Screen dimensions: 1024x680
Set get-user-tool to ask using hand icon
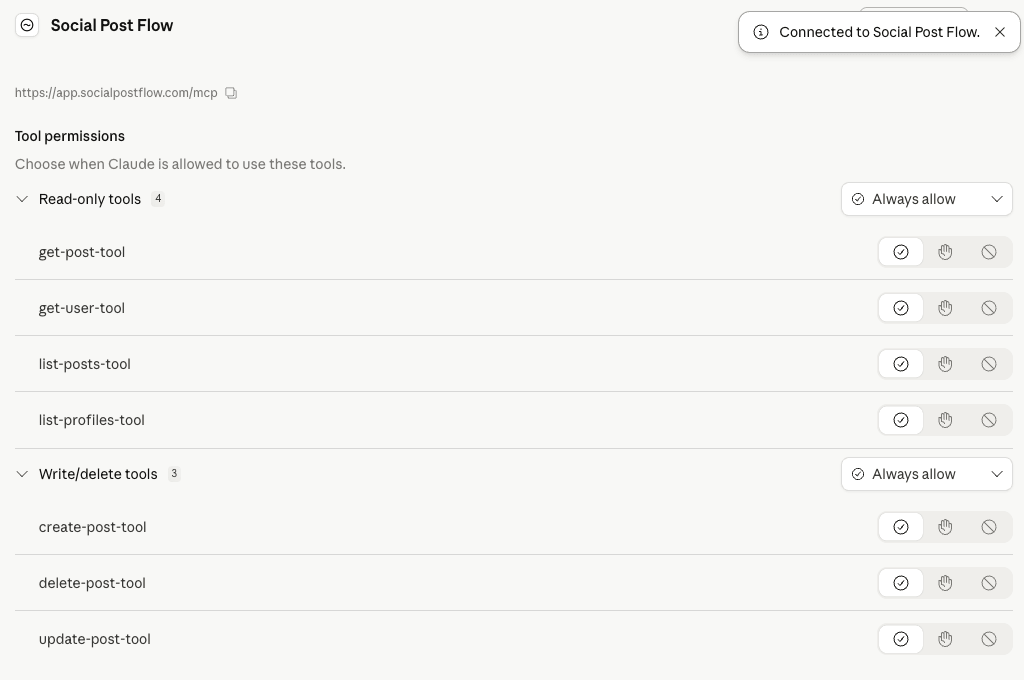click(x=945, y=308)
